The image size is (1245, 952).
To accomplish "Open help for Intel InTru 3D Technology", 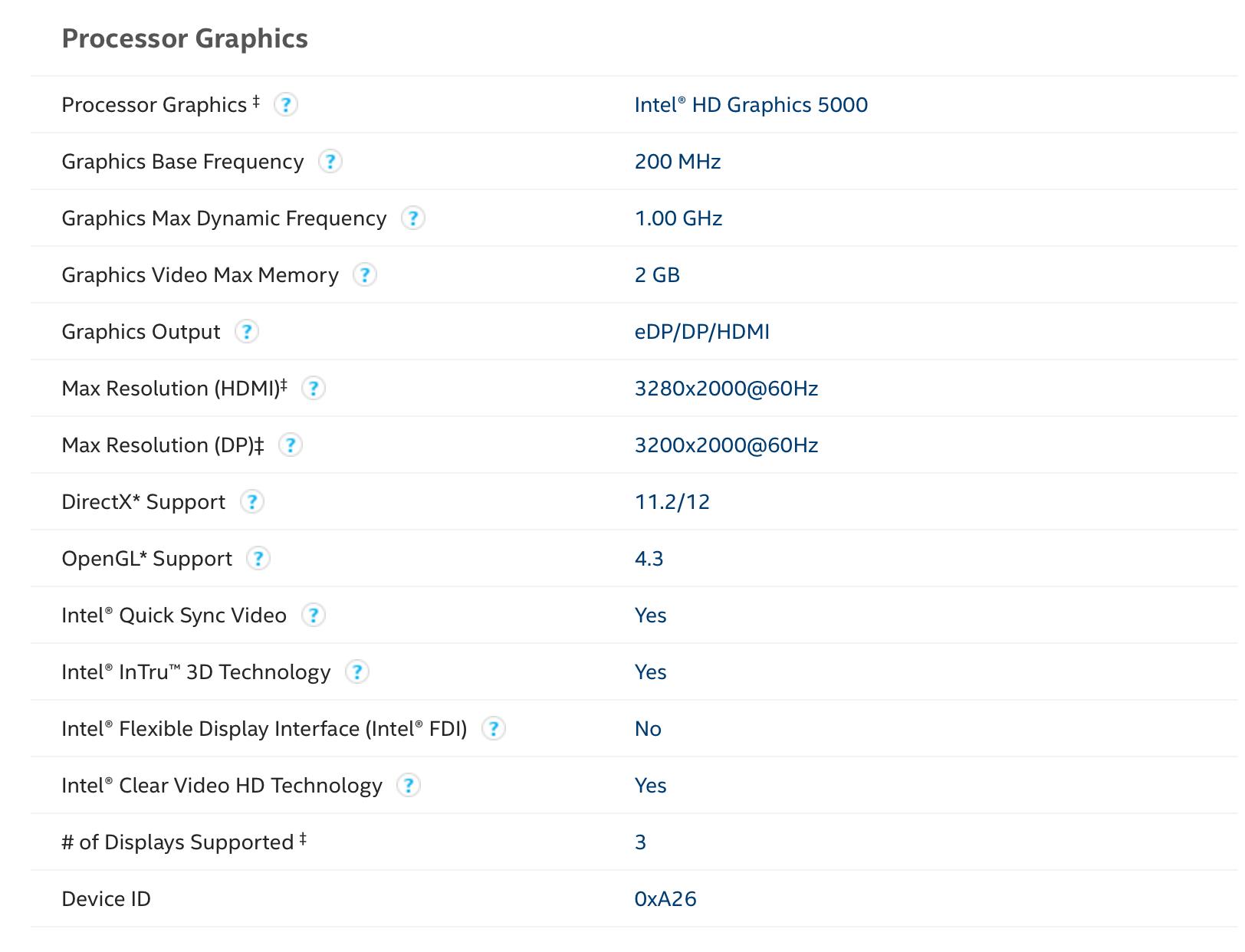I will point(356,672).
